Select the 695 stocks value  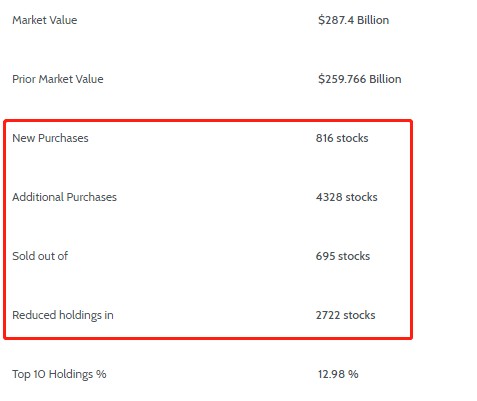[x=343, y=256]
